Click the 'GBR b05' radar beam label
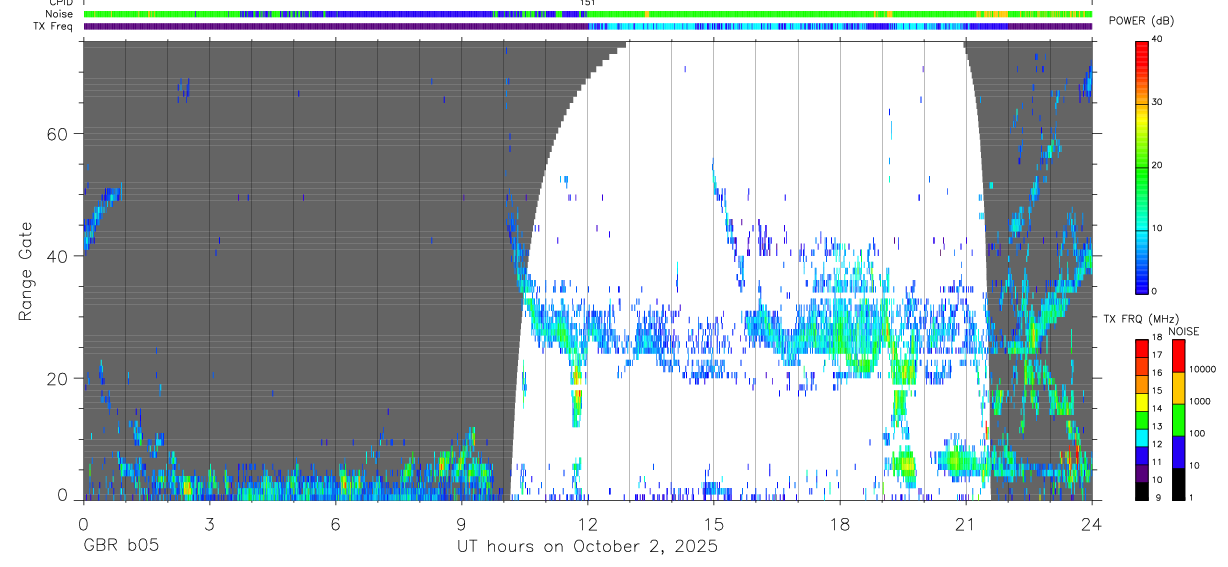This screenshot has height=567, width=1228. point(120,547)
